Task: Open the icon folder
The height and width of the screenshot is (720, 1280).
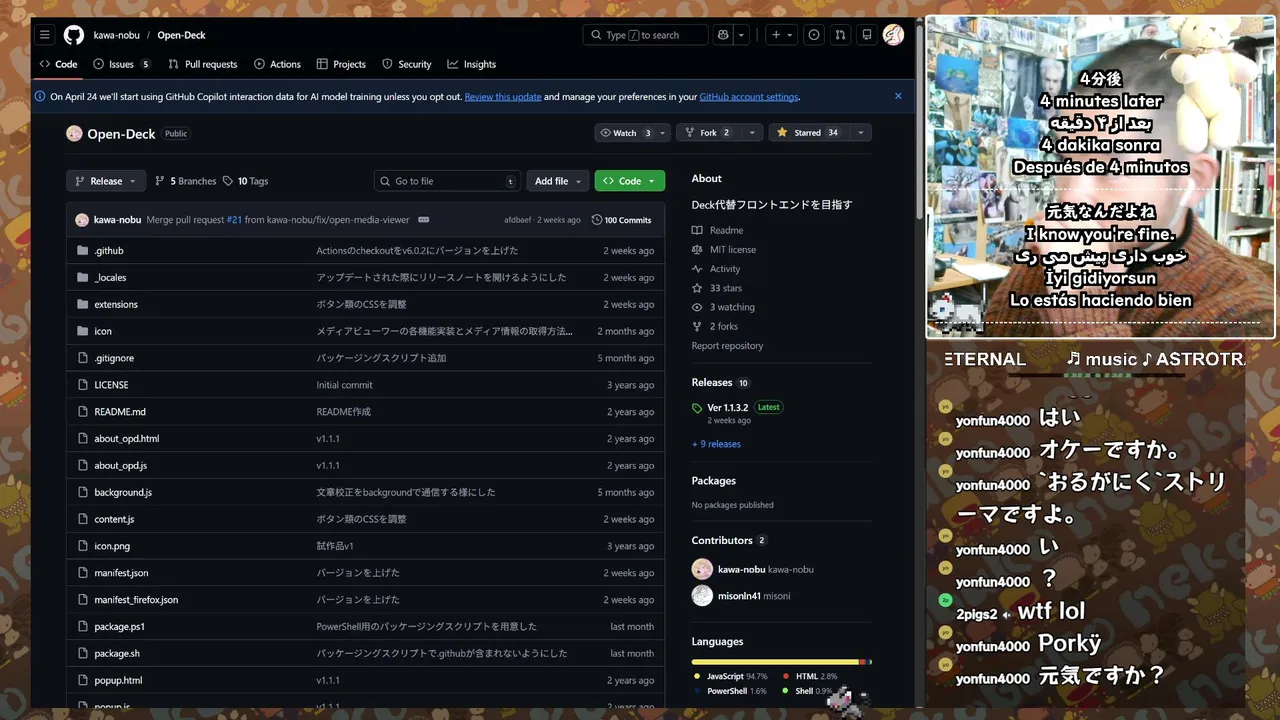Action: coord(103,331)
